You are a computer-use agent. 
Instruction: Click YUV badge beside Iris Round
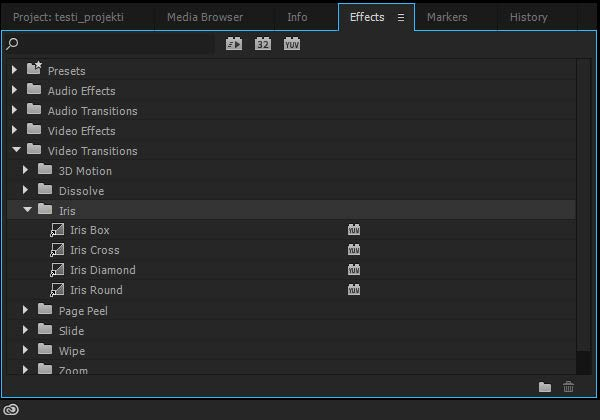[x=354, y=289]
